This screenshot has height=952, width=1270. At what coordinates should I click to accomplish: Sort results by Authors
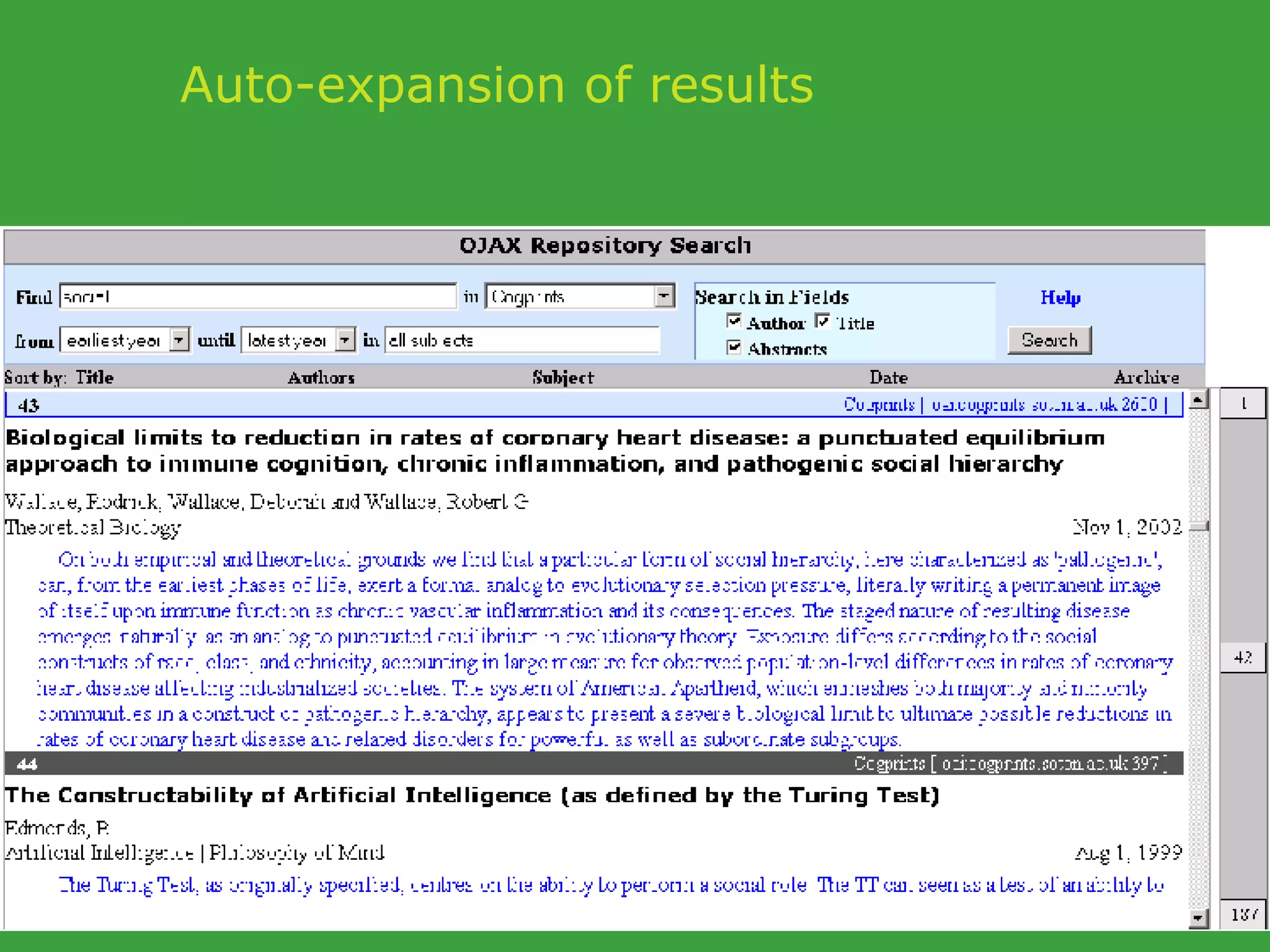[x=321, y=377]
